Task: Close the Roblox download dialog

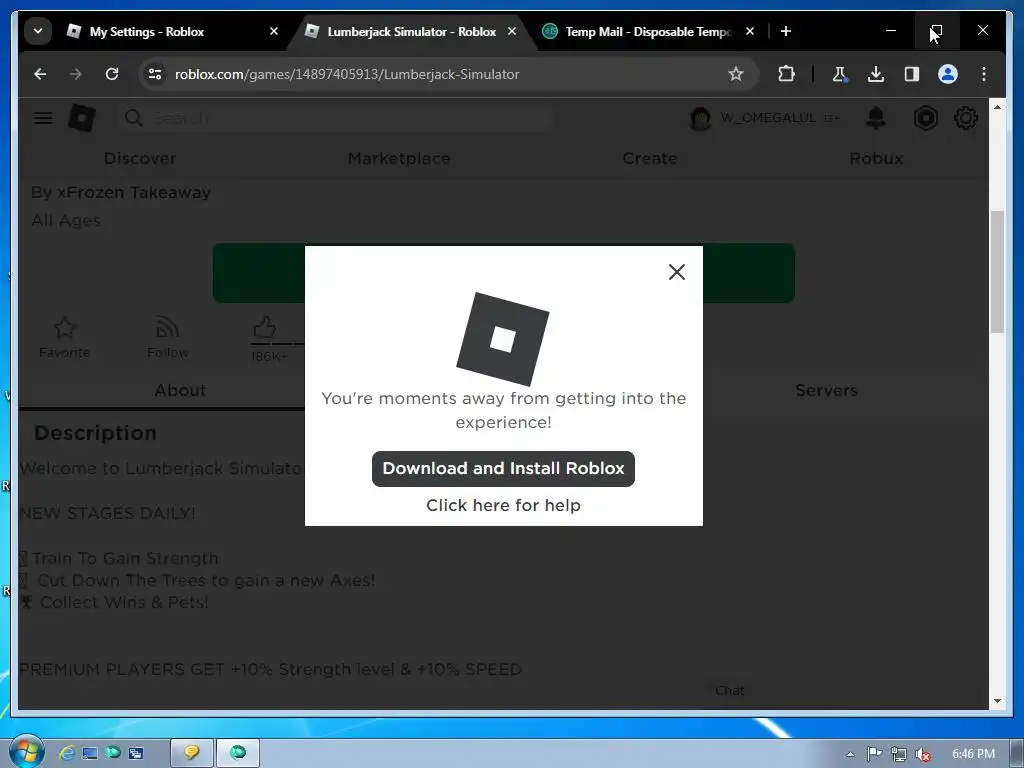Action: [677, 272]
